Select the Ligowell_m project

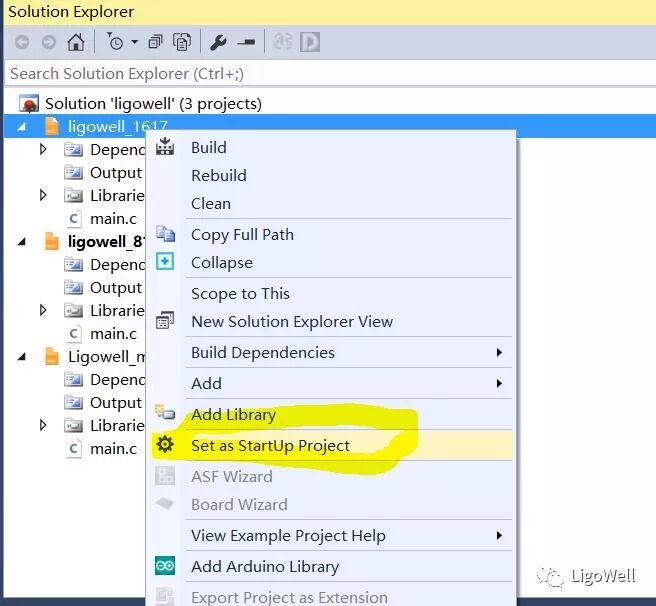107,357
